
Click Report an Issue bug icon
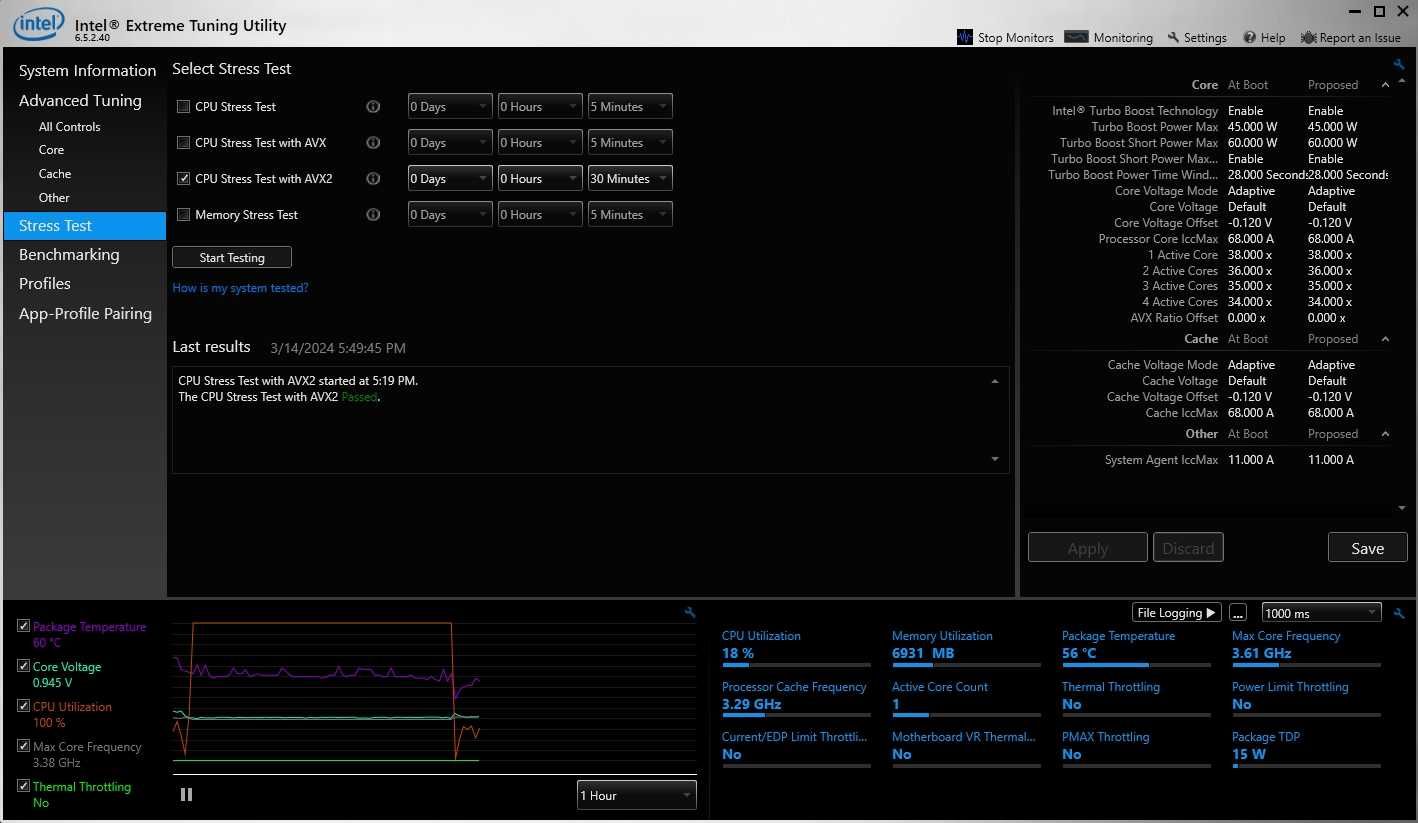(1308, 37)
